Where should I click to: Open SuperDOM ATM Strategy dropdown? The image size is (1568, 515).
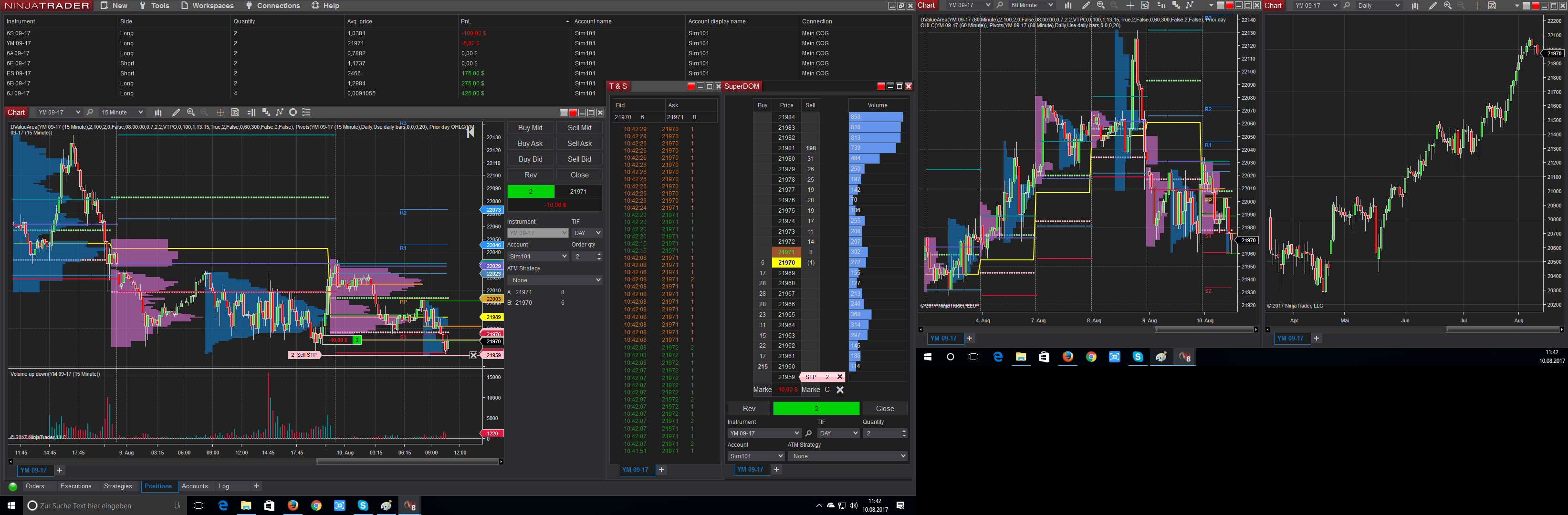[847, 456]
